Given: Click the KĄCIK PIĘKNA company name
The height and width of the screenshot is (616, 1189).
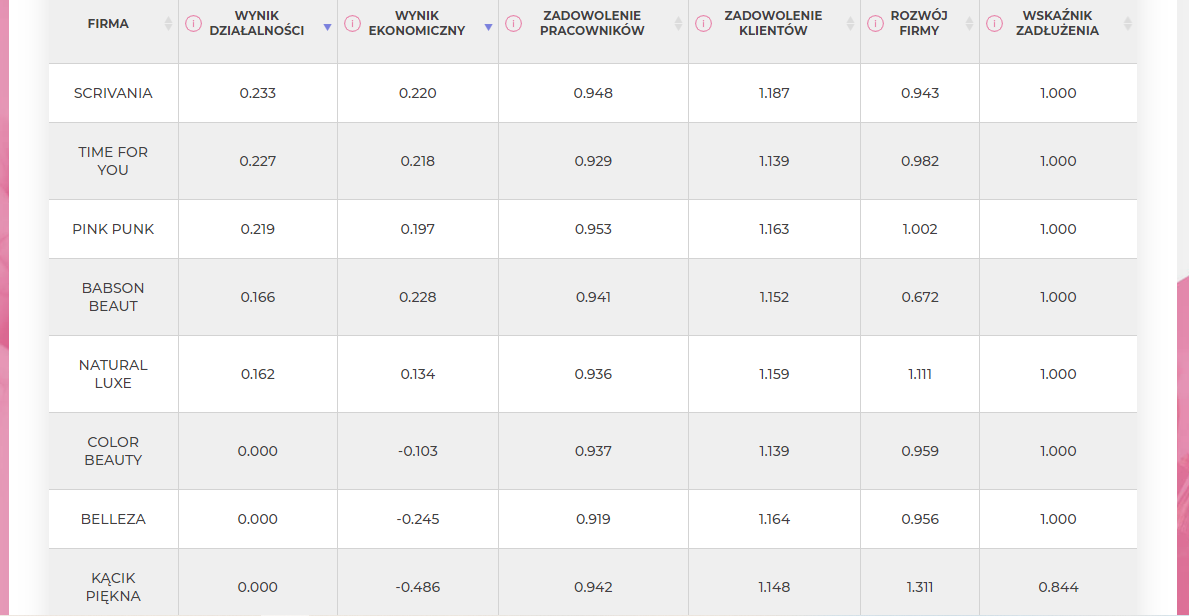Looking at the screenshot, I should click(113, 587).
